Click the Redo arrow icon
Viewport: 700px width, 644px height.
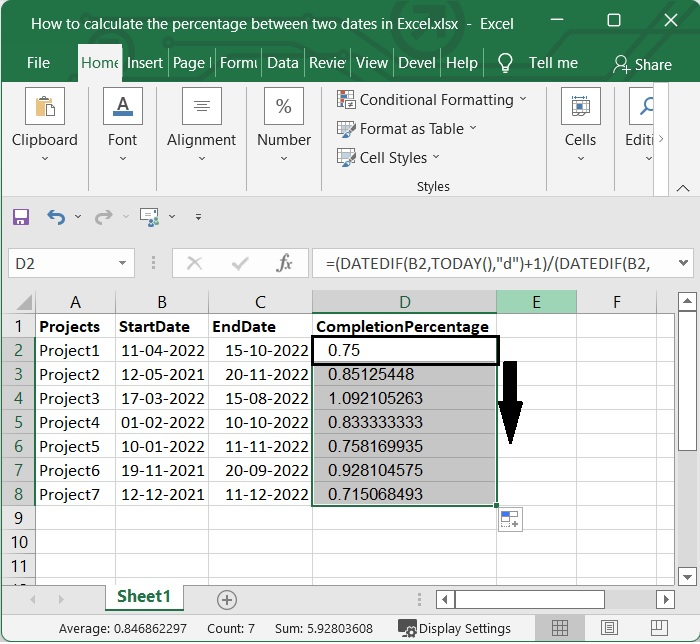[x=104, y=217]
